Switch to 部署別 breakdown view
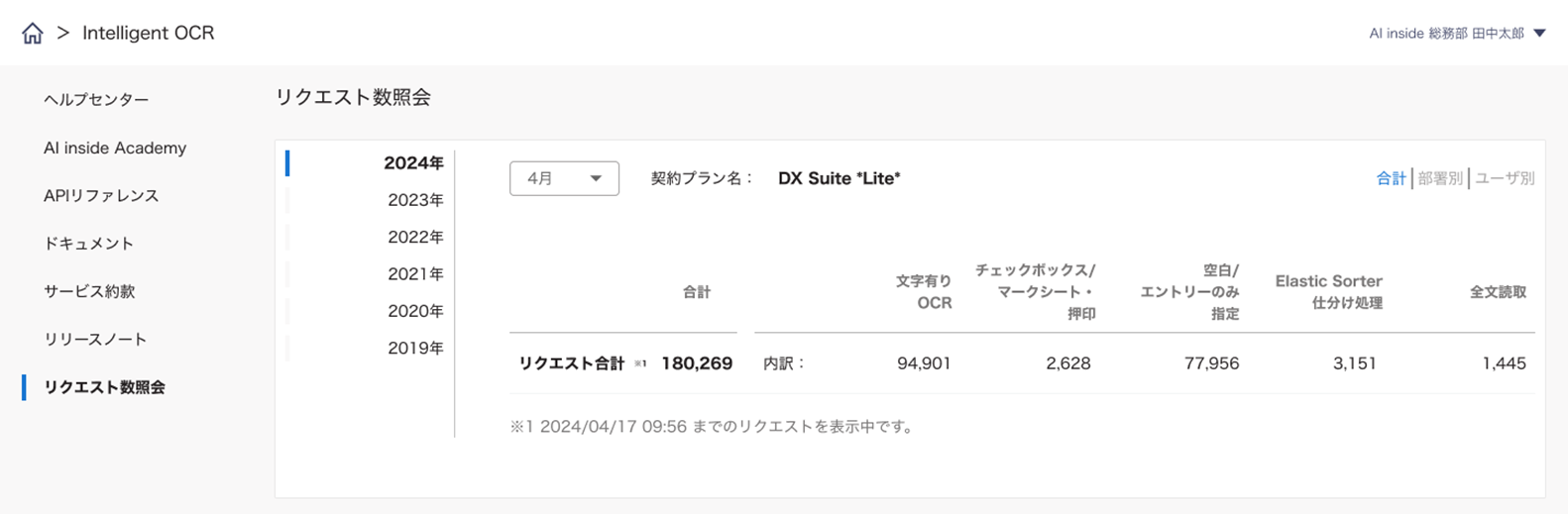The width and height of the screenshot is (1568, 514). click(1440, 178)
